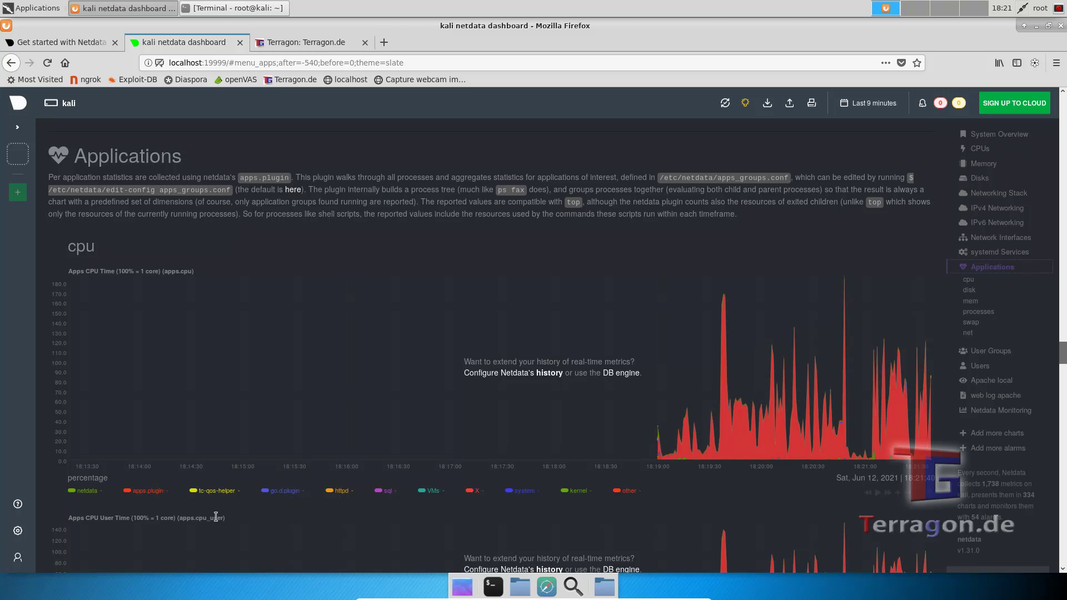Open the help question mark icon in left sidebar
1067x600 pixels.
point(18,504)
